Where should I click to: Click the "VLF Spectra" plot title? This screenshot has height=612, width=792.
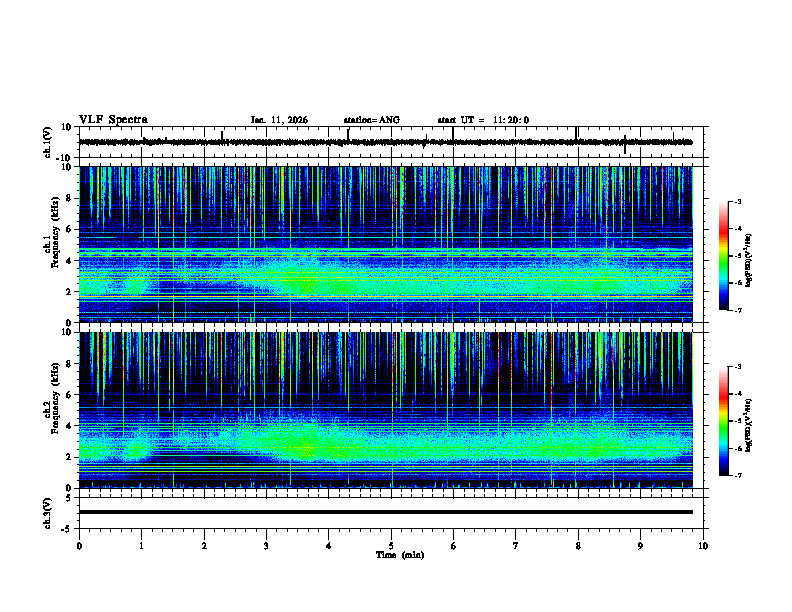113,120
